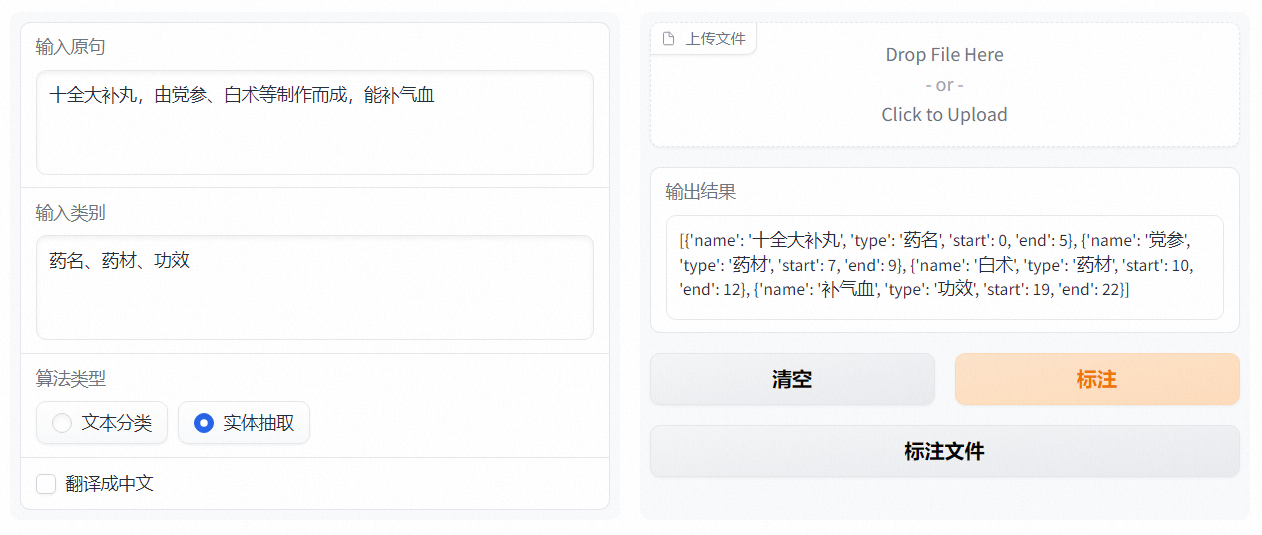Click the 算法类型 section label

[70, 379]
